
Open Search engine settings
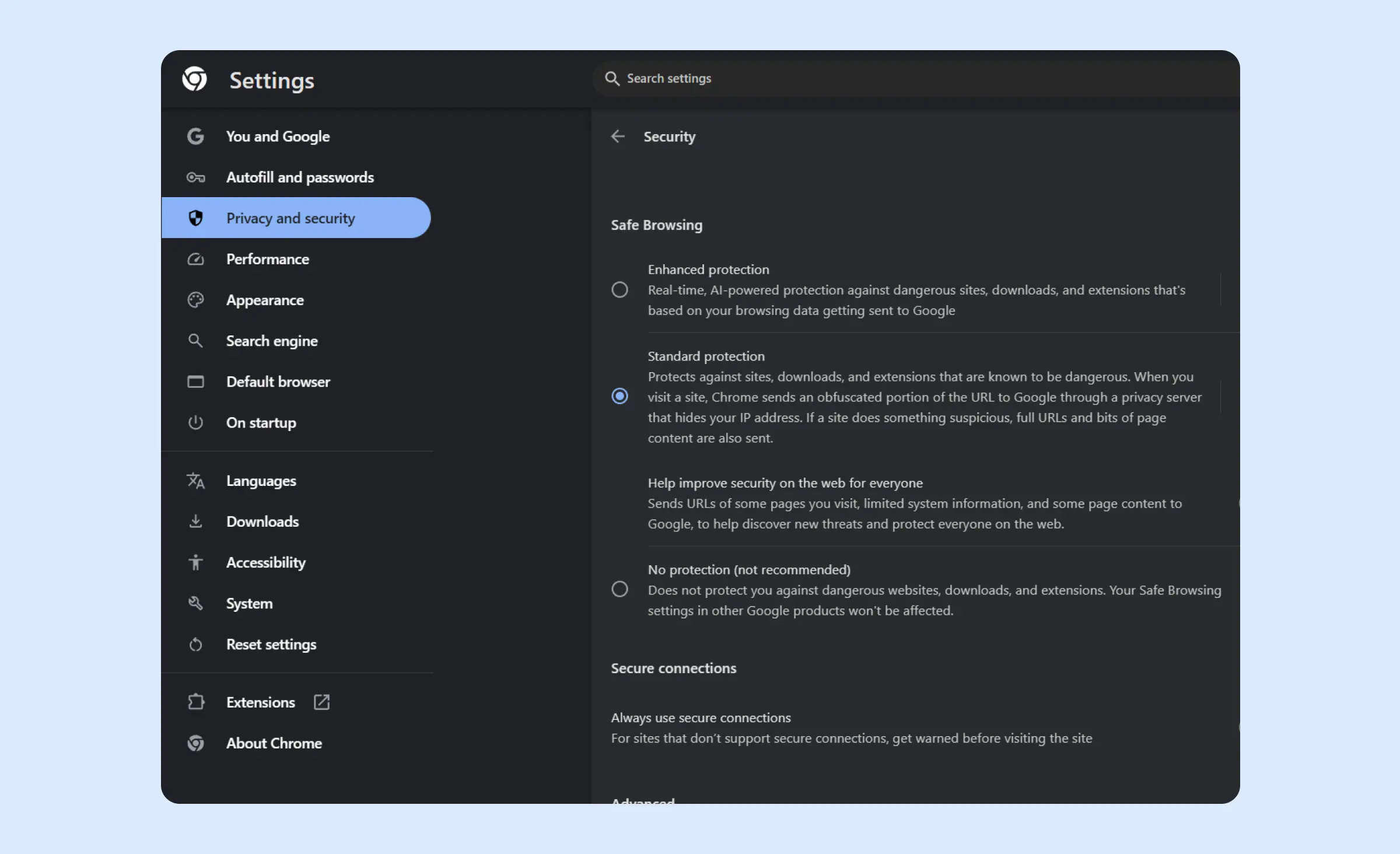click(x=296, y=341)
